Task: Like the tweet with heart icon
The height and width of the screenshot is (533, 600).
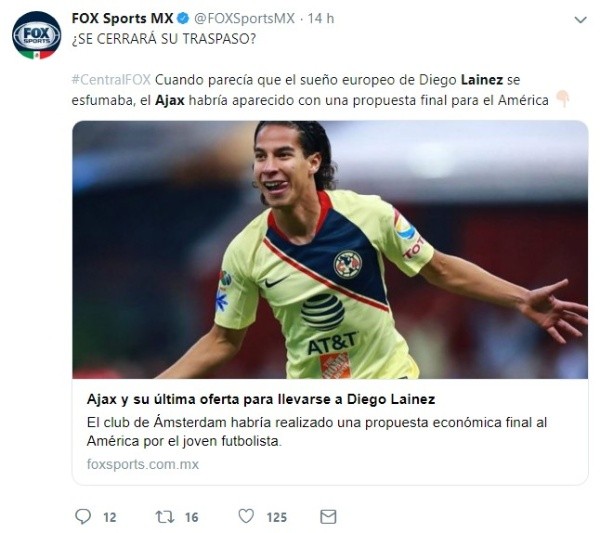Action: (x=246, y=516)
